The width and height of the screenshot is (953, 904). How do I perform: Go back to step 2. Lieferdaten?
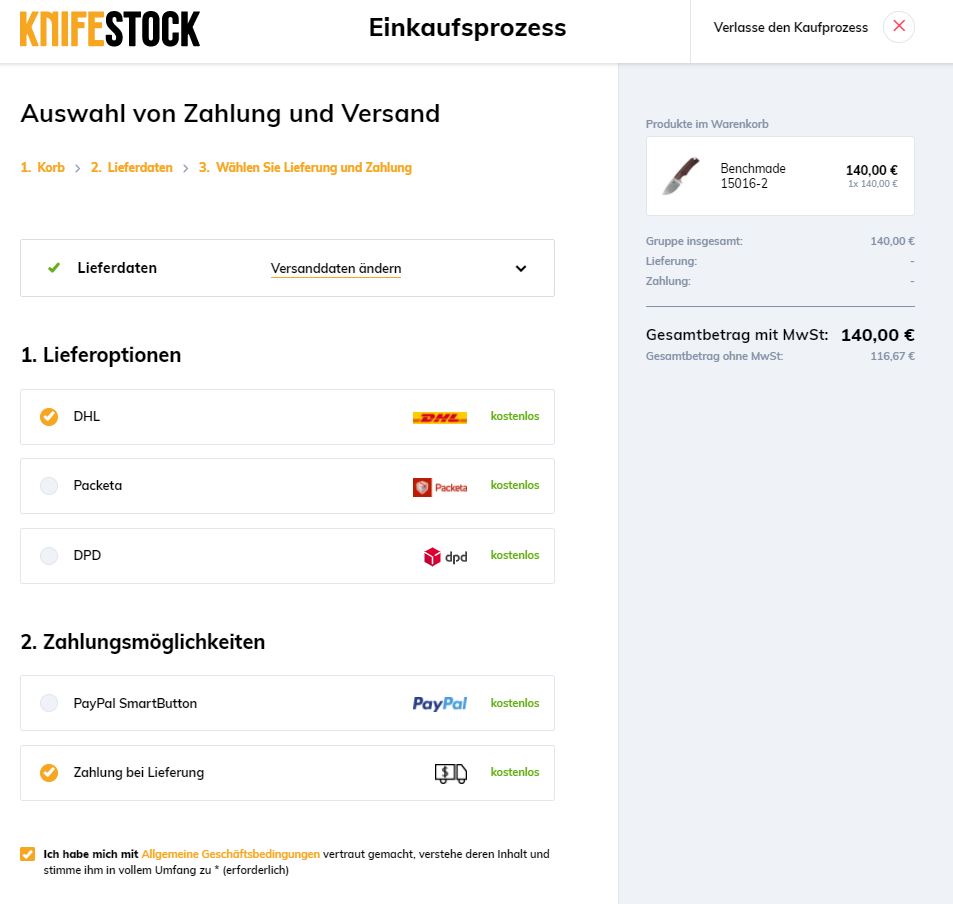[x=132, y=168]
